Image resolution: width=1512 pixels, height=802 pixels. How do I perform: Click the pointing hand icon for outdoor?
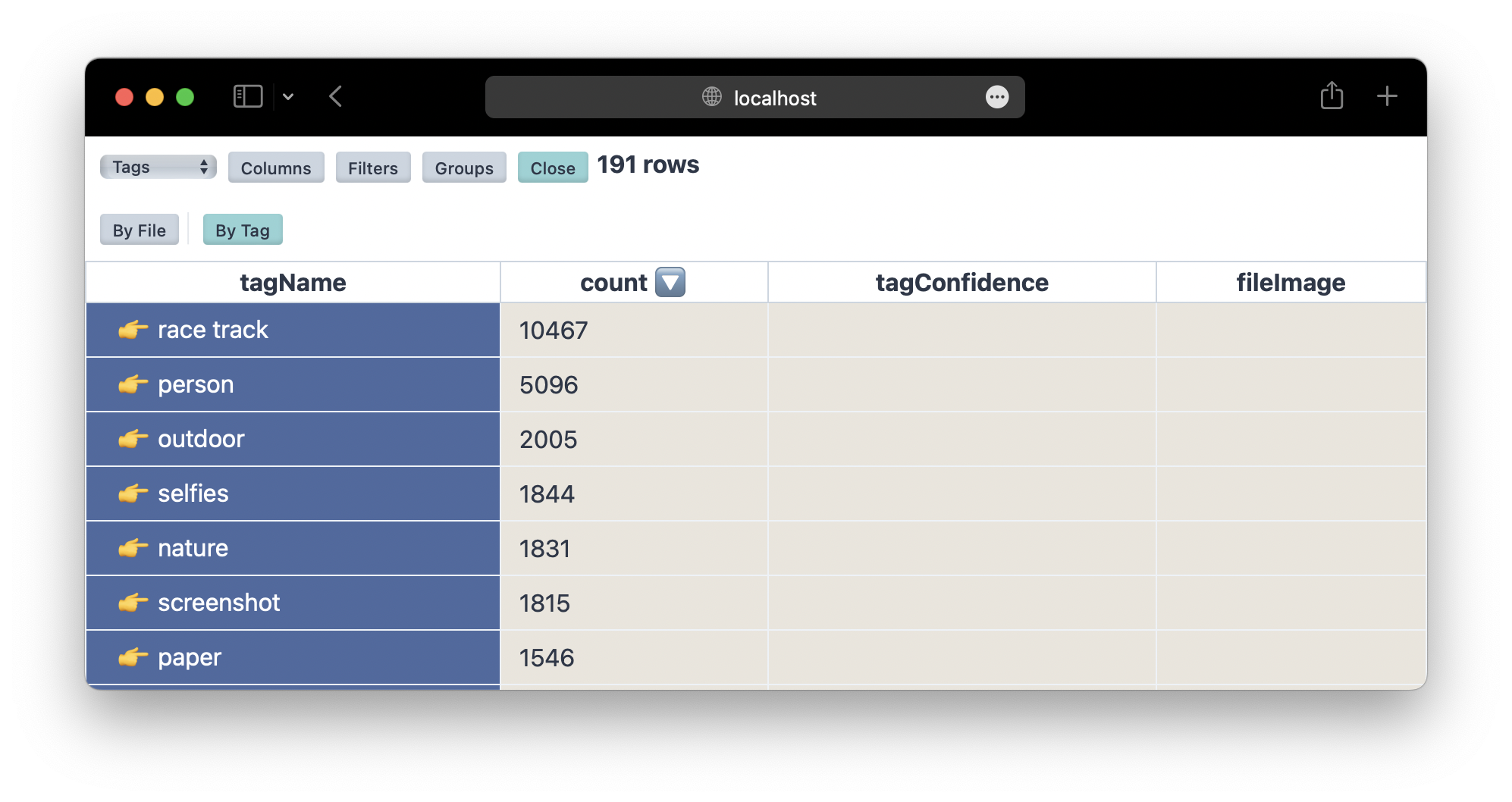pyautogui.click(x=133, y=439)
